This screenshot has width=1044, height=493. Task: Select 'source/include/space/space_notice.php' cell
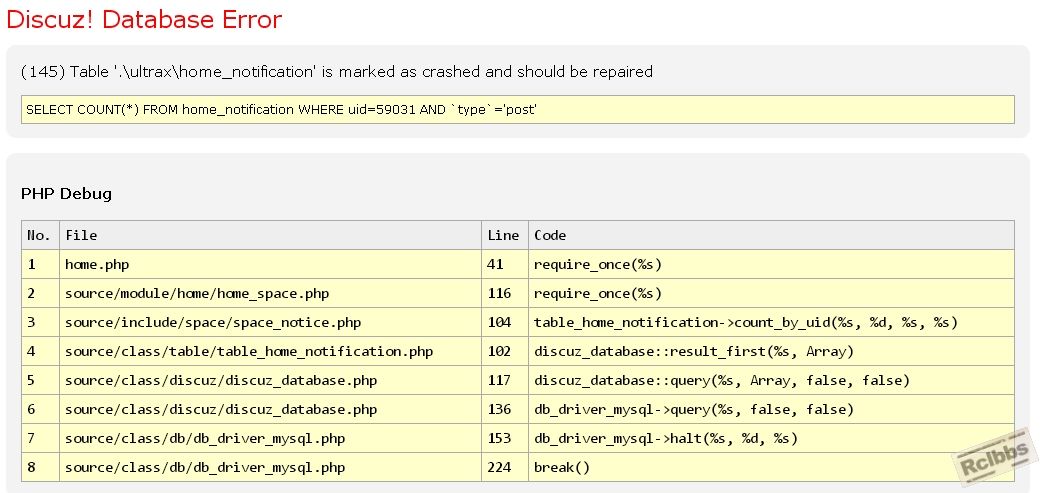coord(270,322)
